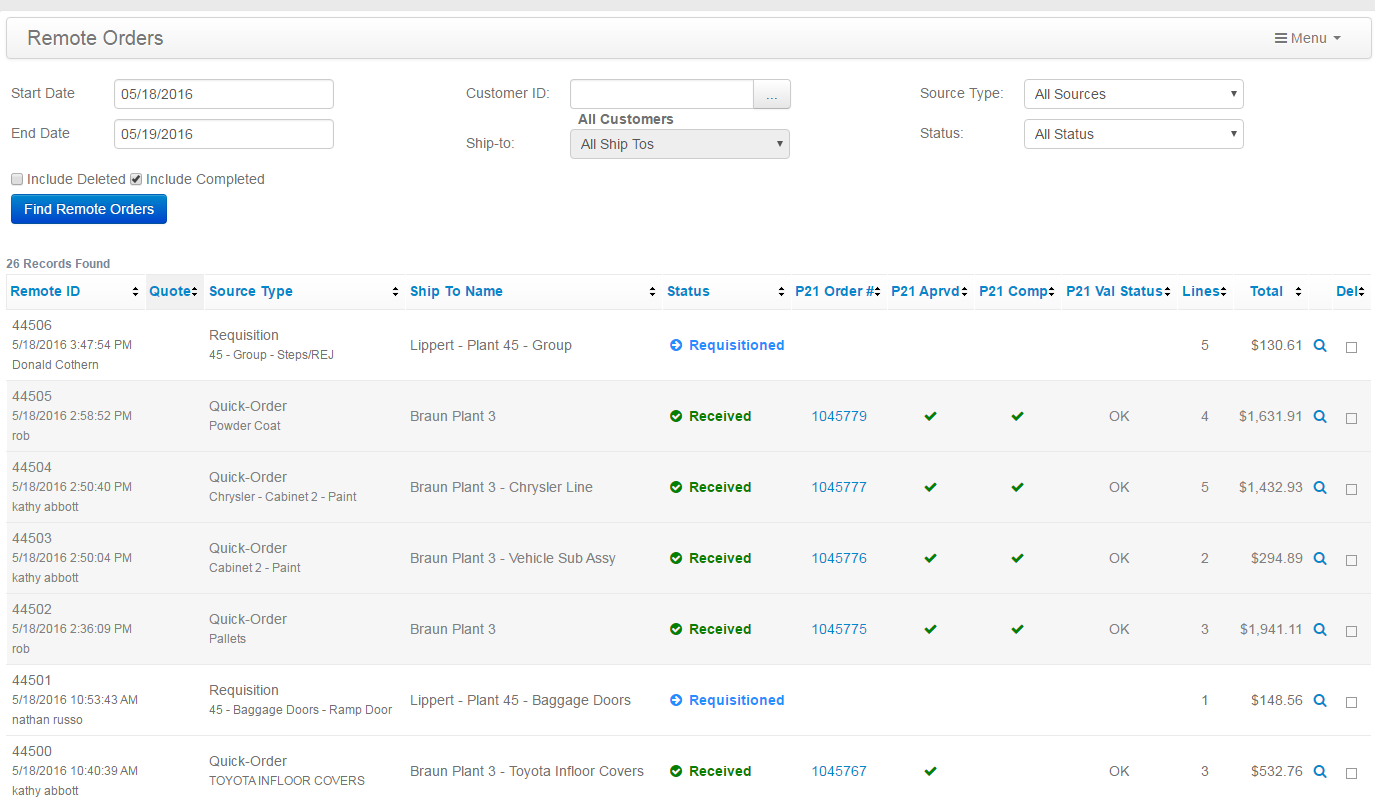Screen dimensions: 1375x800
Task: Tick delete checkbox for order 44500
Action: pyautogui.click(x=1351, y=774)
